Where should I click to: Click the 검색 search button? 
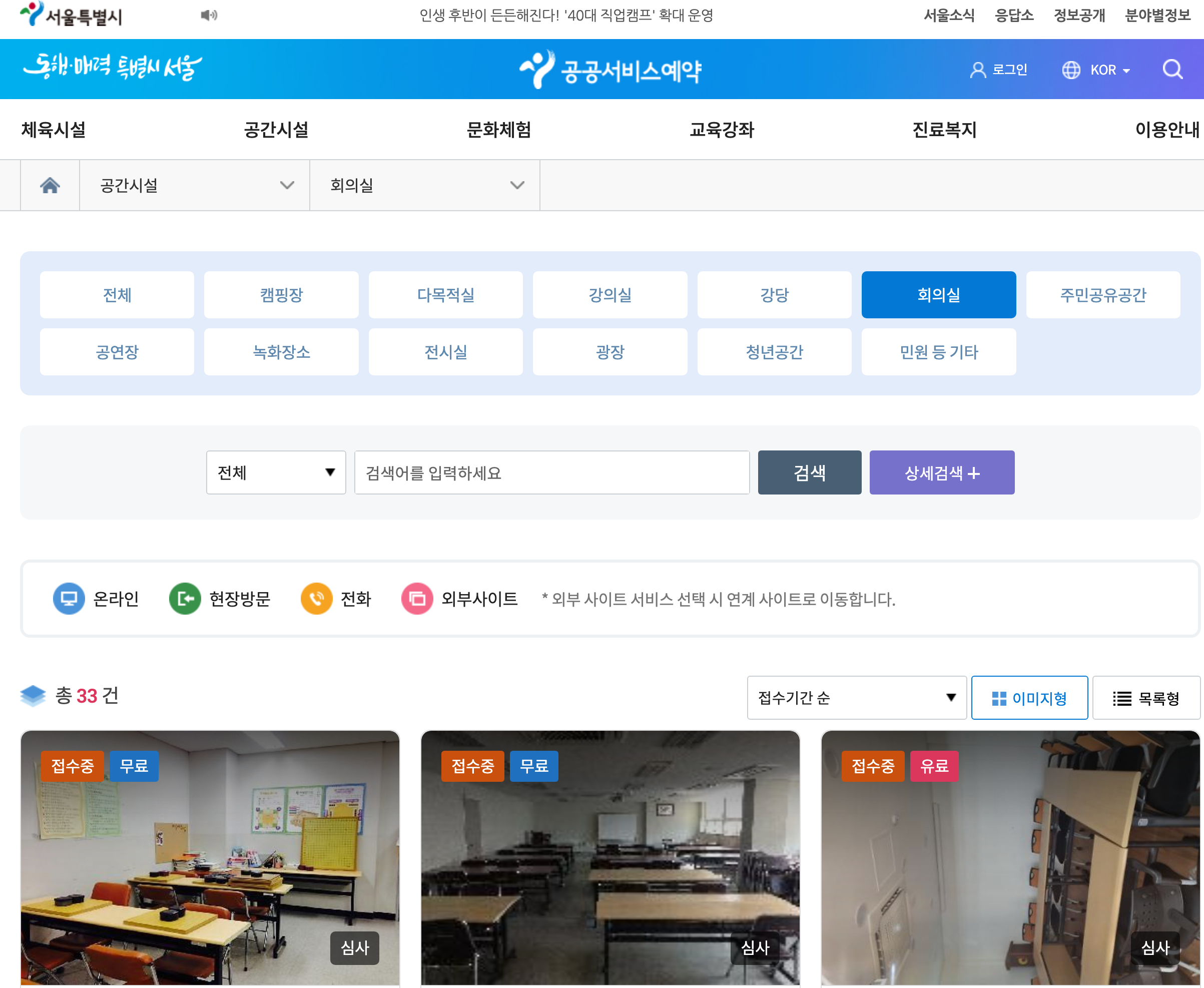tap(809, 472)
